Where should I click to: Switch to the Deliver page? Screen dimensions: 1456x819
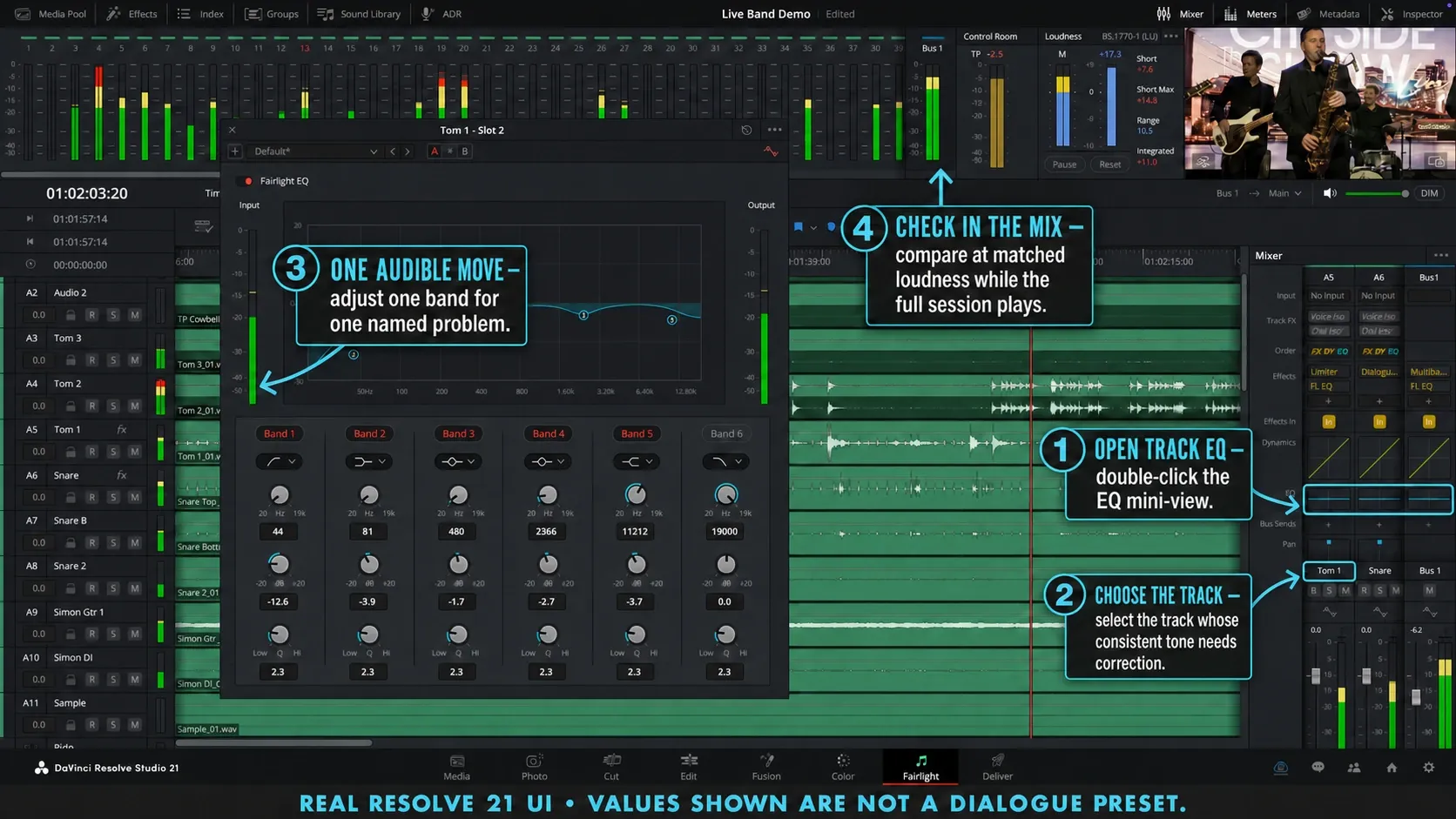(997, 767)
